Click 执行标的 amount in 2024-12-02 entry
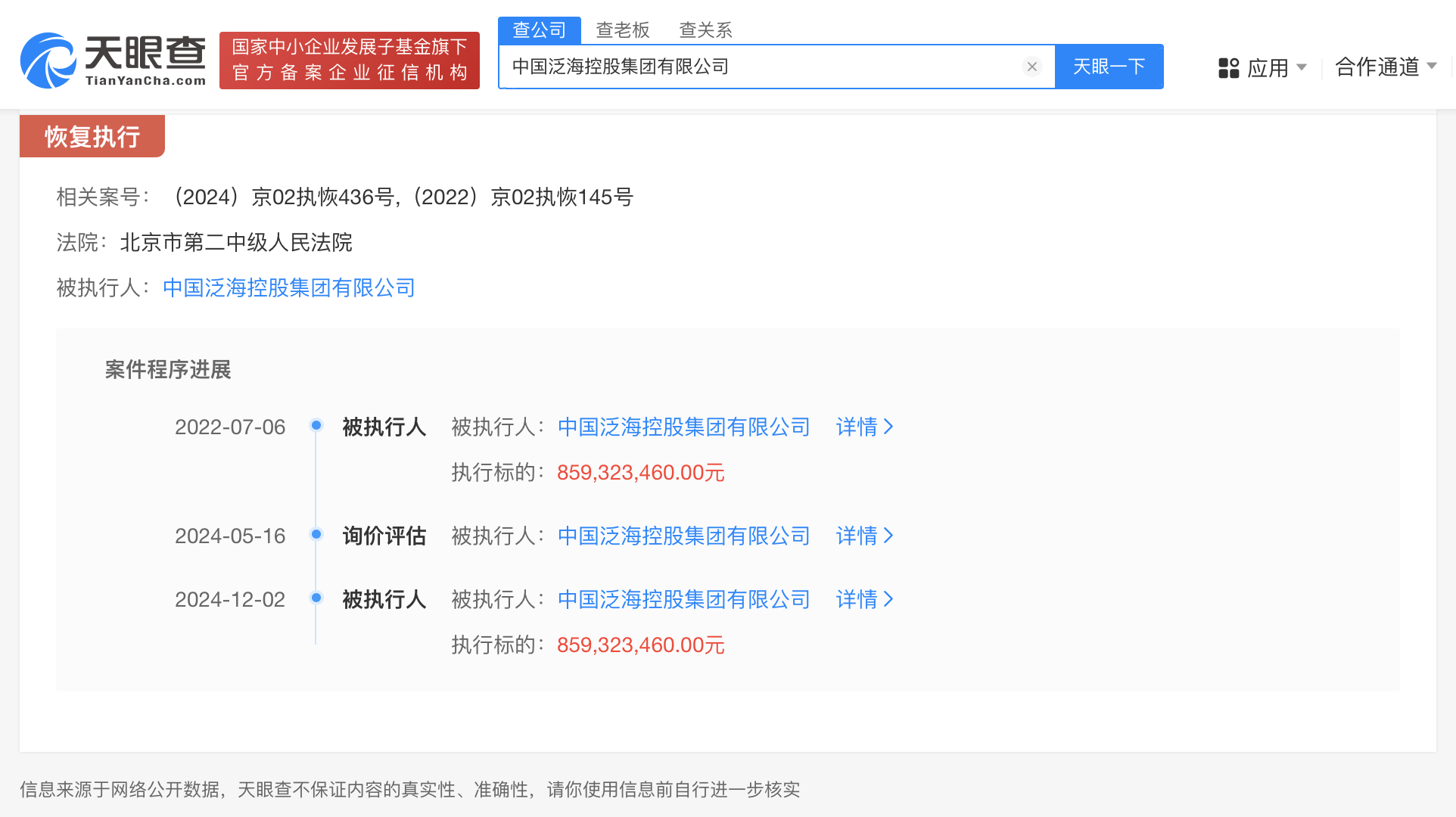The width and height of the screenshot is (1456, 817). (x=641, y=645)
